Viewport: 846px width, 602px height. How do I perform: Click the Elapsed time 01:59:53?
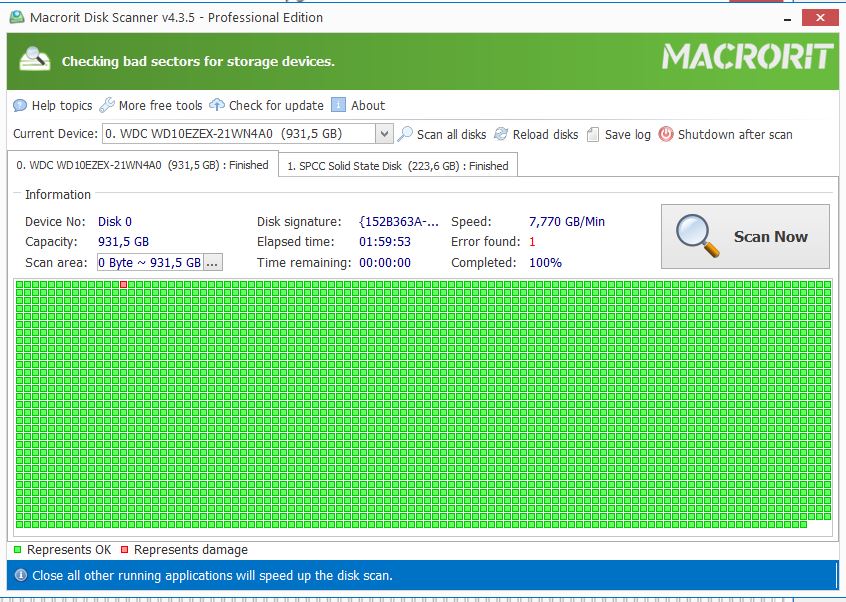point(385,242)
